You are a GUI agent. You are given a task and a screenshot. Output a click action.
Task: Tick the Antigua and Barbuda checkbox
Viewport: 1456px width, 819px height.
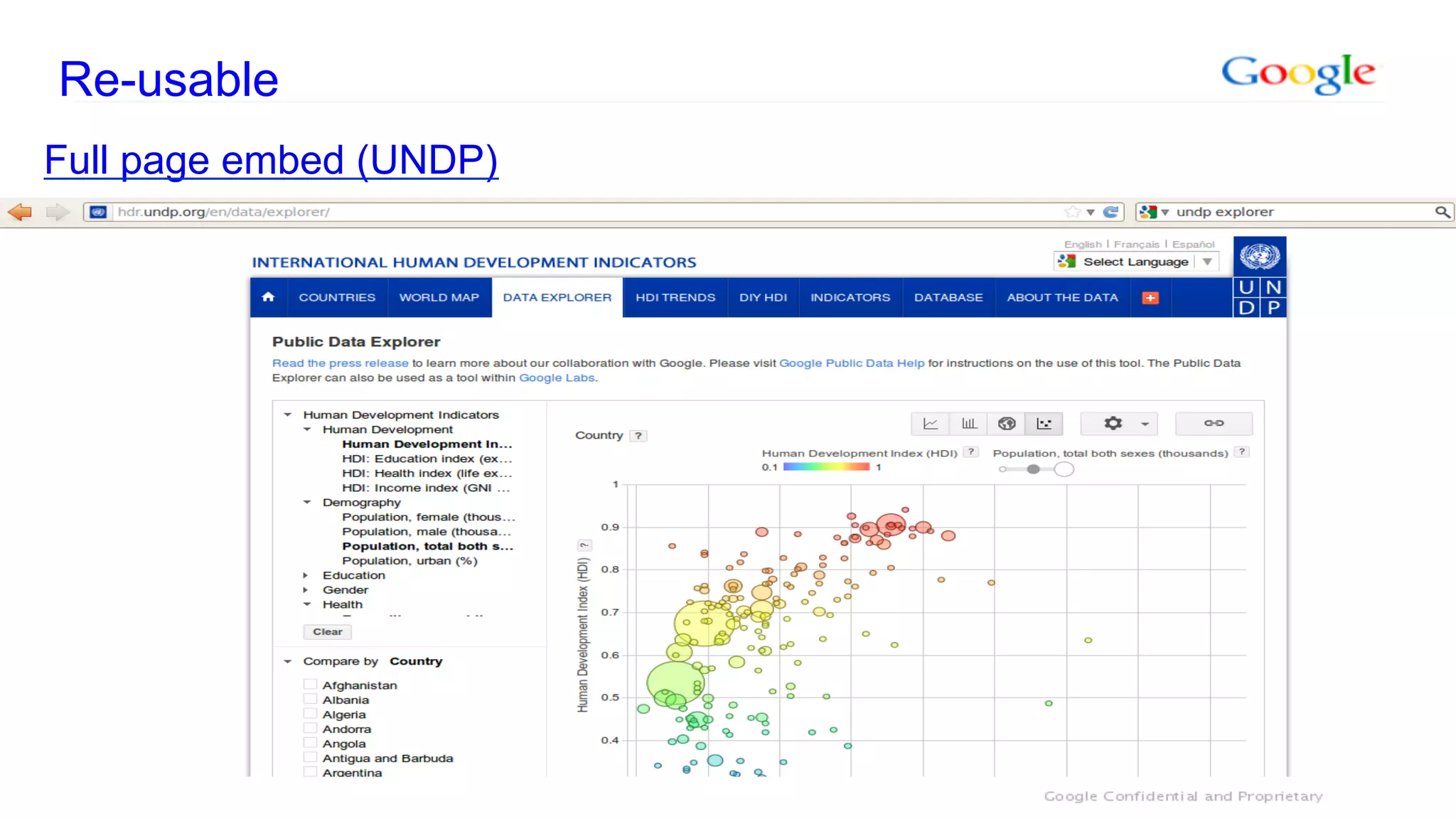[x=310, y=758]
